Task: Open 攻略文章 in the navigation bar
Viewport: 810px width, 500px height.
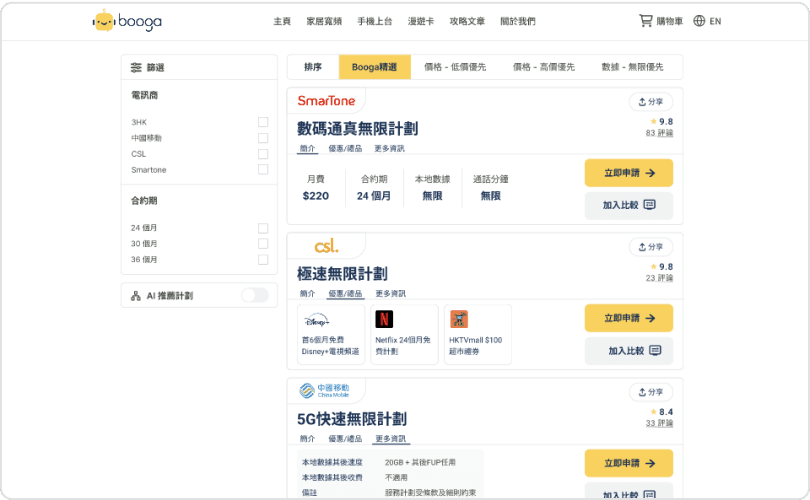Action: point(467,21)
